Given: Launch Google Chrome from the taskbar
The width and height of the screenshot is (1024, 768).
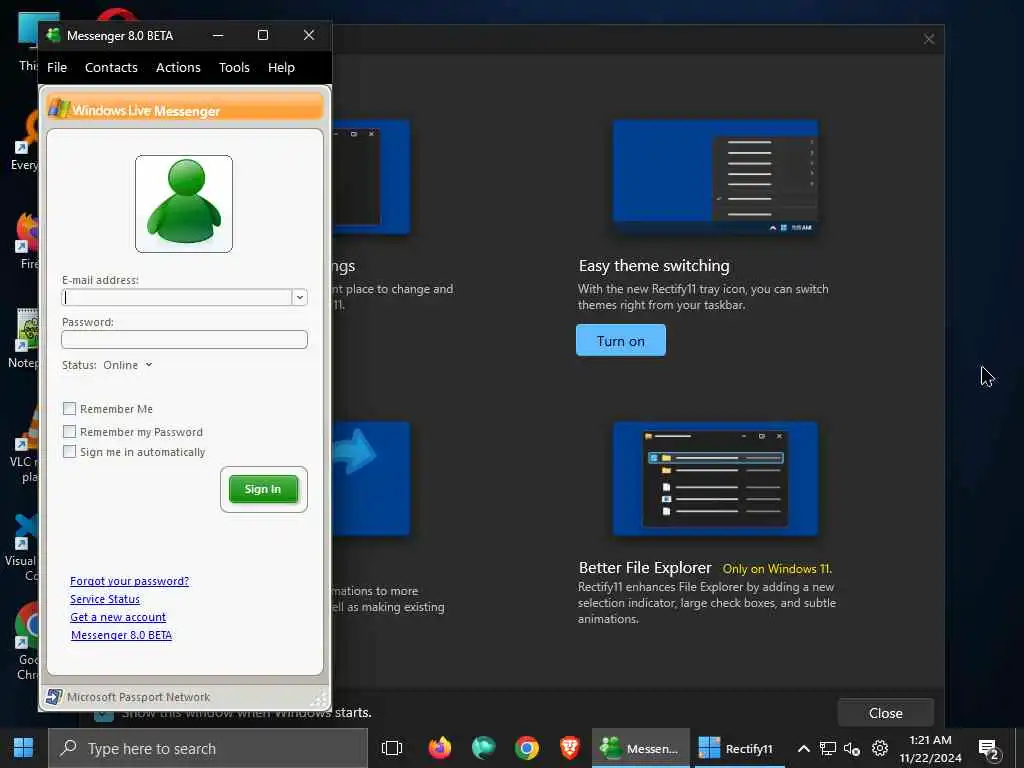Looking at the screenshot, I should [526, 748].
